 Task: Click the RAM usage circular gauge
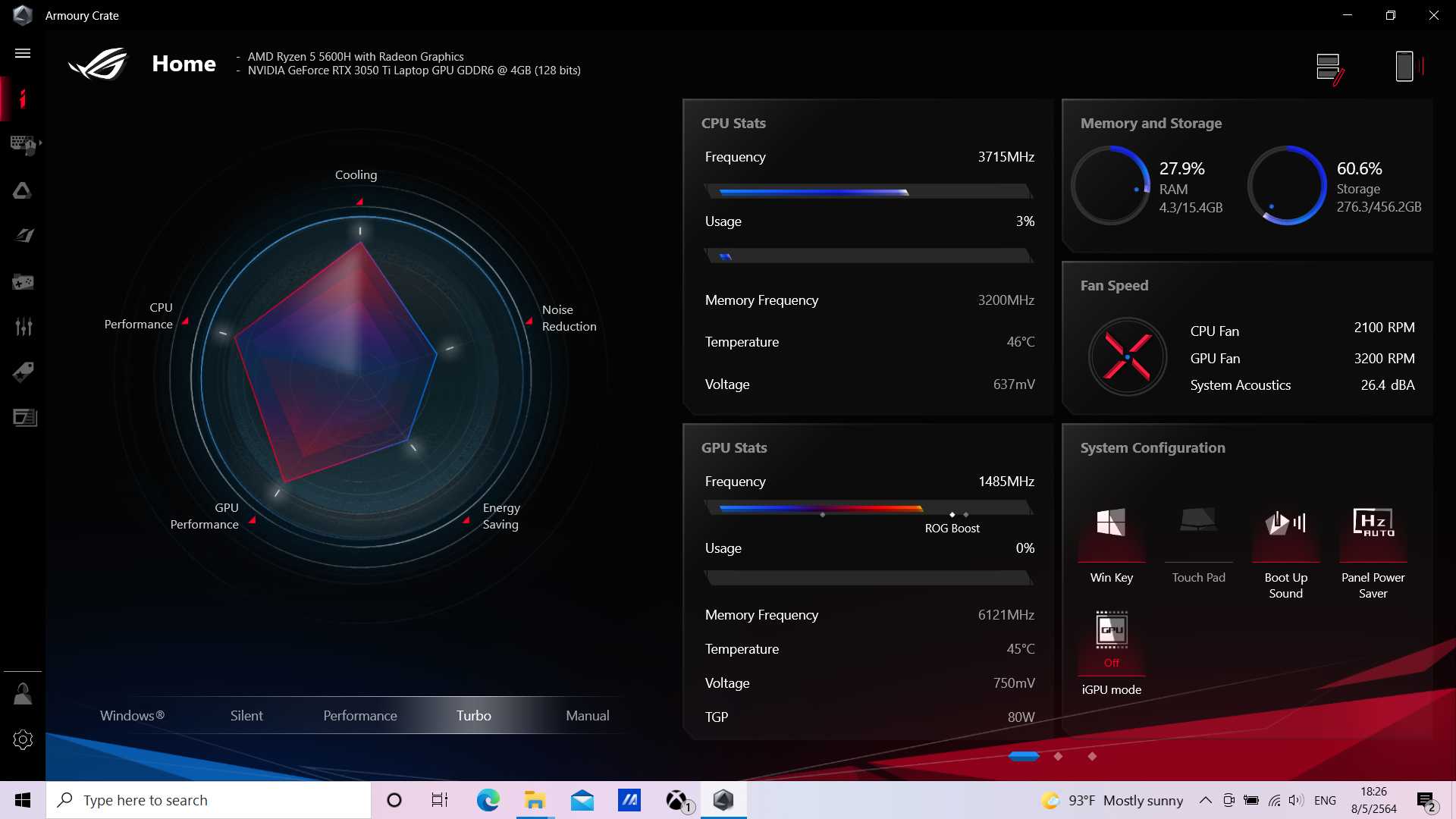pyautogui.click(x=1111, y=185)
